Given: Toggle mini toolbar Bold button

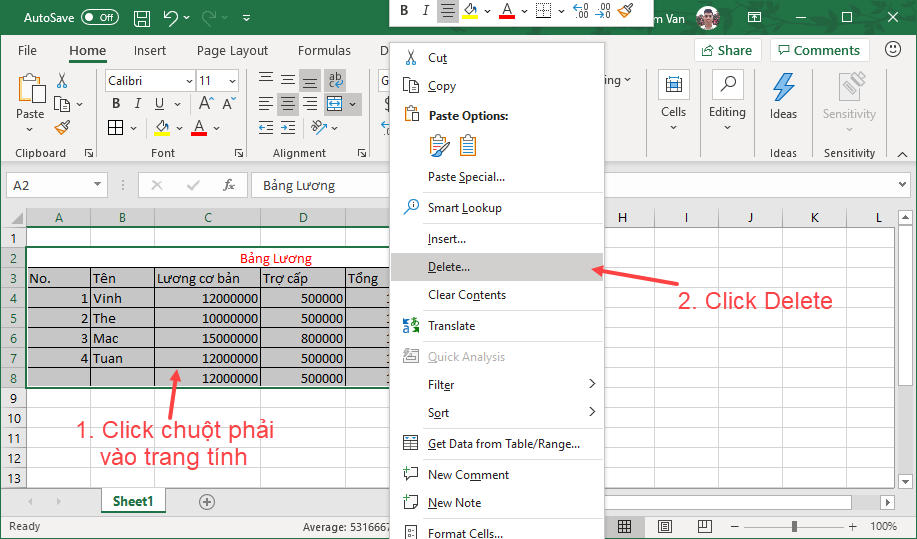Looking at the screenshot, I should (x=404, y=11).
